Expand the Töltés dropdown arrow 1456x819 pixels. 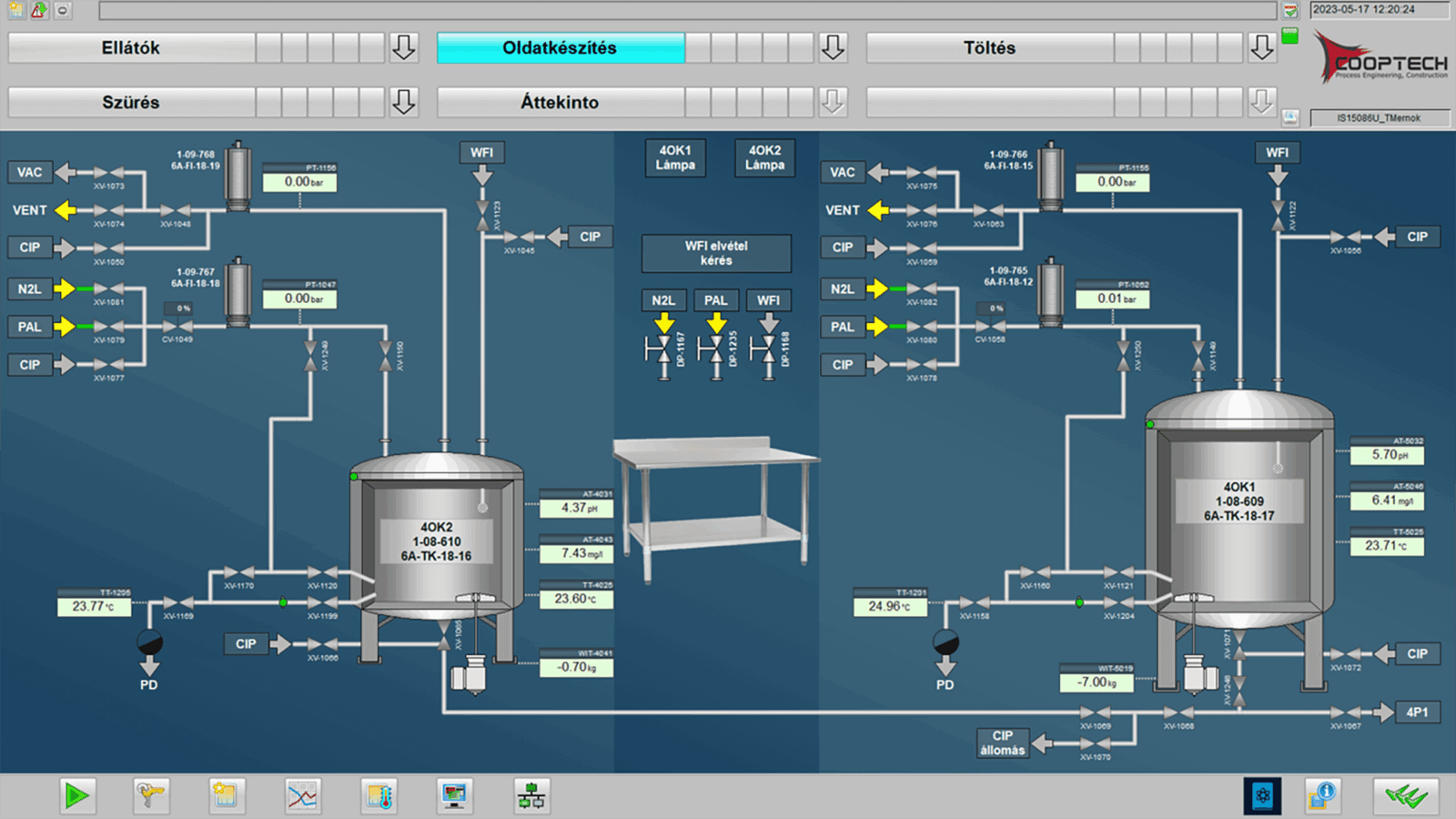pos(1261,47)
